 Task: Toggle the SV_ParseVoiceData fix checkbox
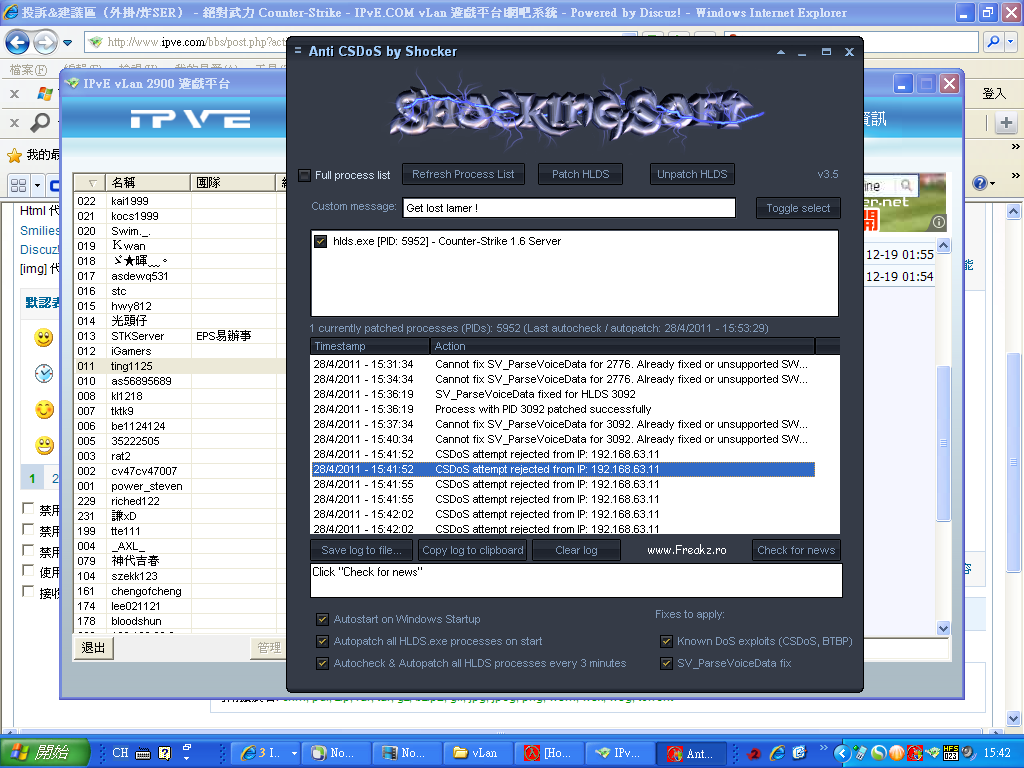(x=666, y=663)
